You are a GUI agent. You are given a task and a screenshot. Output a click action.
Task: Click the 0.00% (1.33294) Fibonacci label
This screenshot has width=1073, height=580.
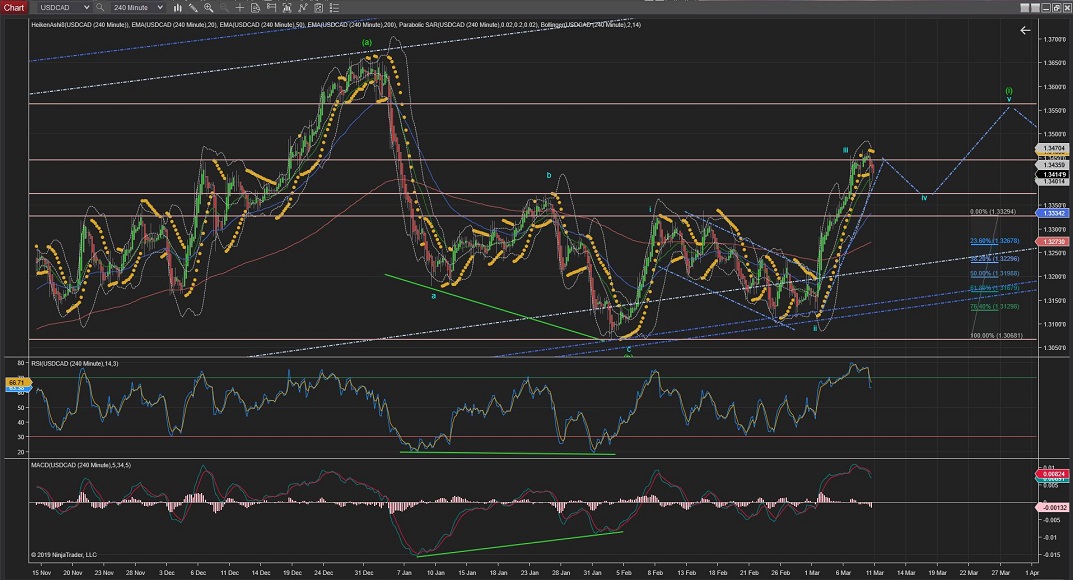click(x=993, y=212)
